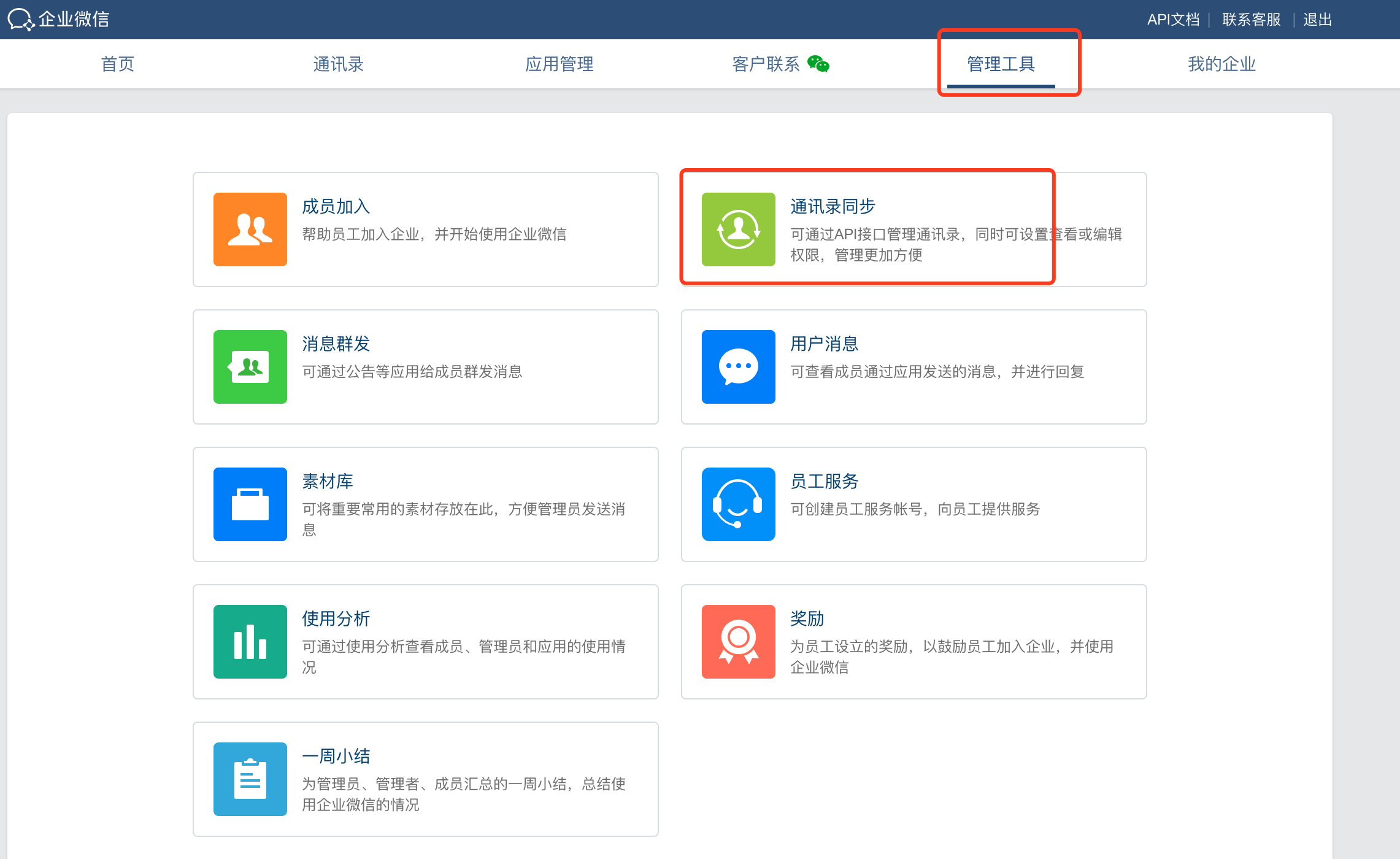Click the description 可查看成员通过应用发送的消息，并进行回复
The width and height of the screenshot is (1400, 859).
pos(937,372)
